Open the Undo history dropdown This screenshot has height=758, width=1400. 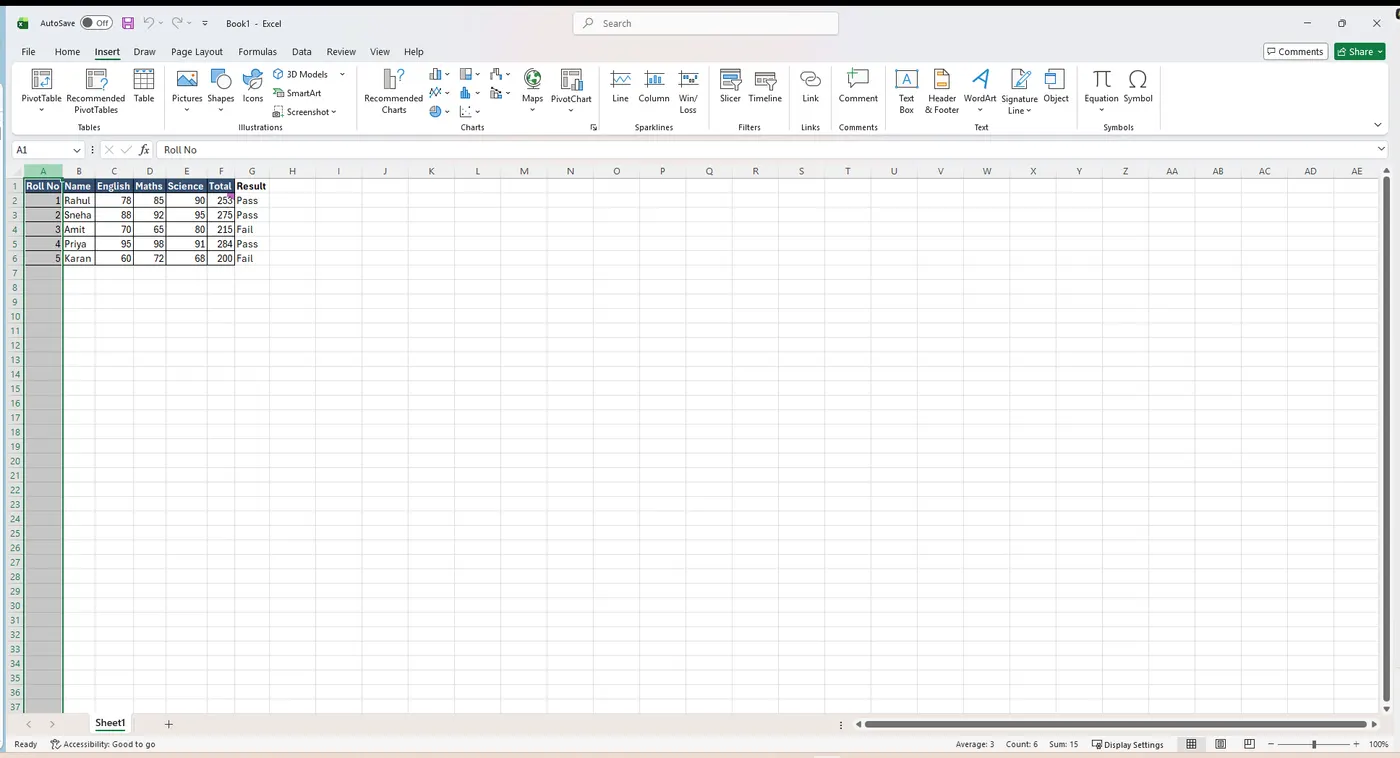(161, 23)
